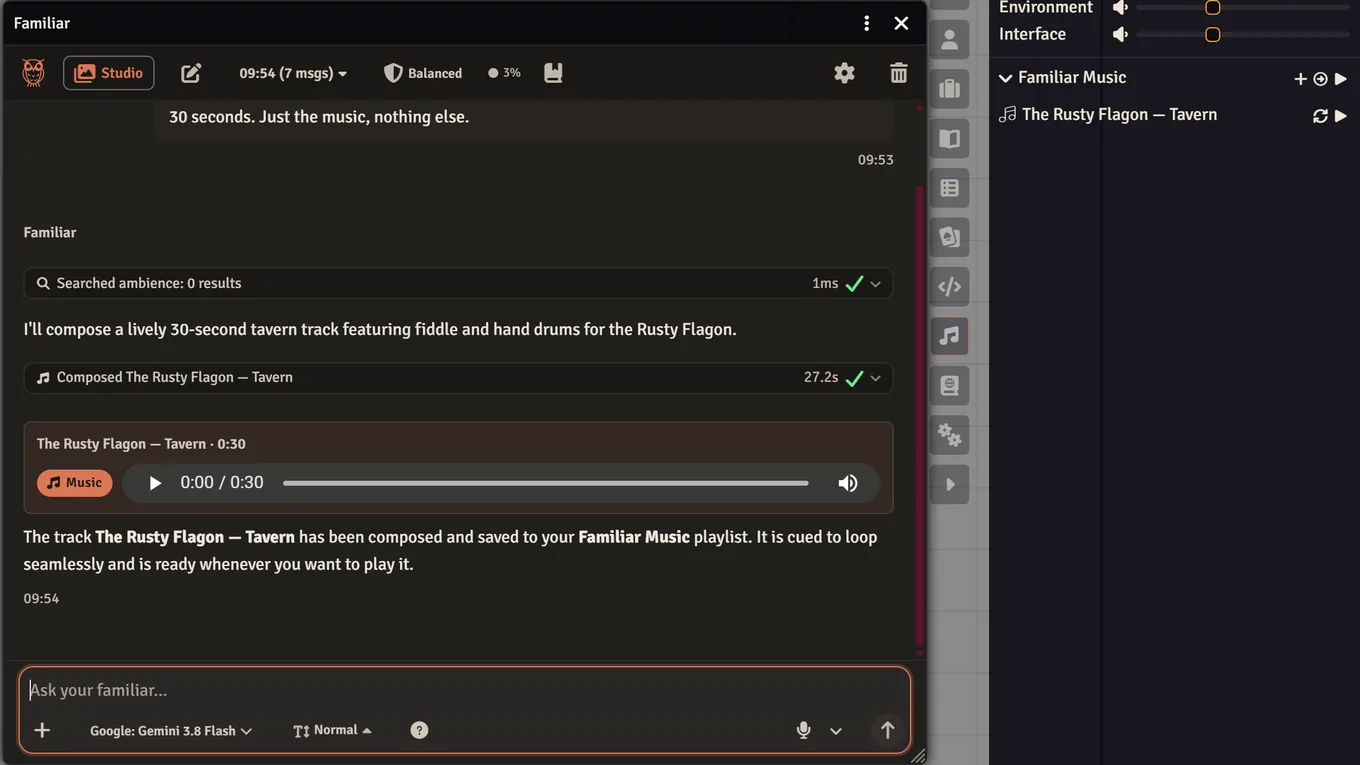1360x765 pixels.
Task: Focus the Ask your familiar input
Action: click(465, 690)
